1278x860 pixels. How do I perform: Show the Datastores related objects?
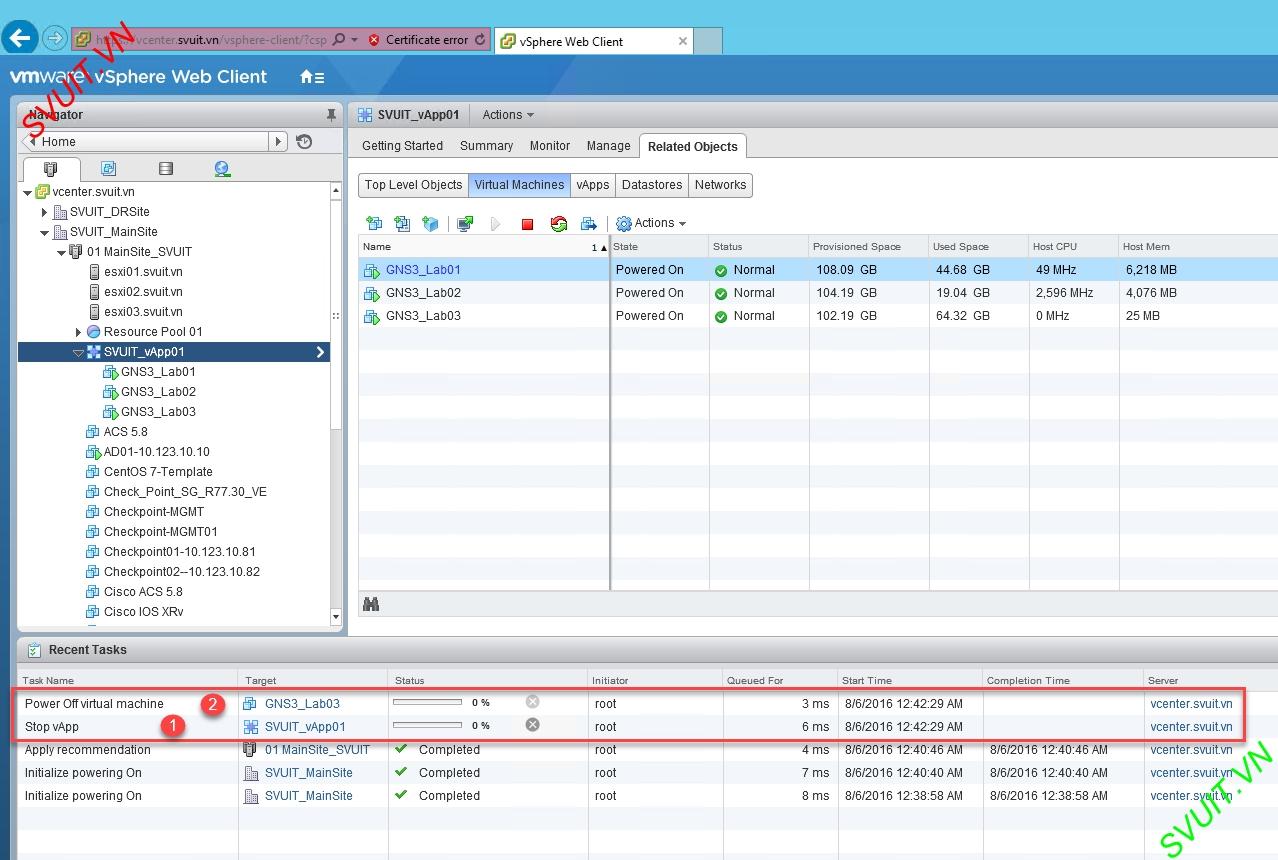pos(652,185)
